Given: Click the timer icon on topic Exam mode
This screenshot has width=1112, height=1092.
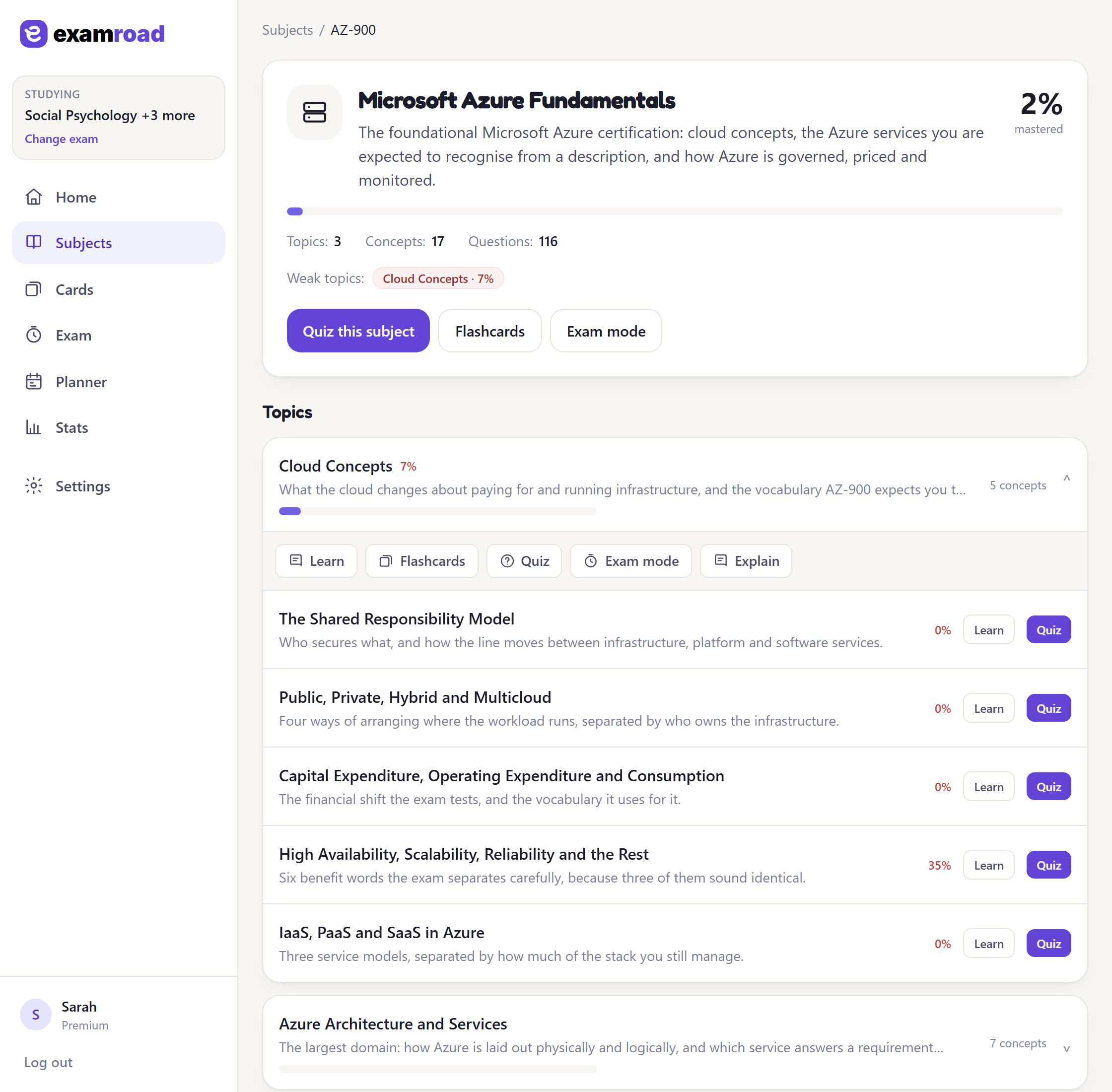Looking at the screenshot, I should tap(591, 560).
